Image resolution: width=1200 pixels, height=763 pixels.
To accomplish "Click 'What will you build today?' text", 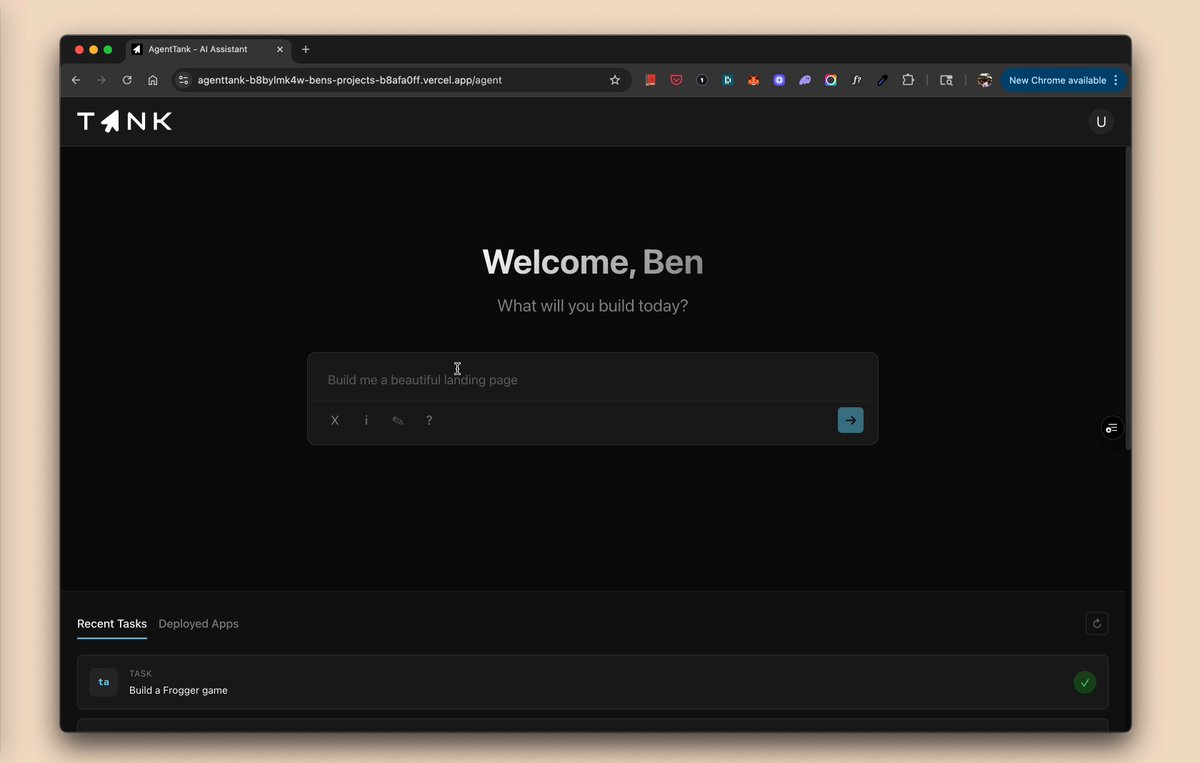I will tap(592, 306).
